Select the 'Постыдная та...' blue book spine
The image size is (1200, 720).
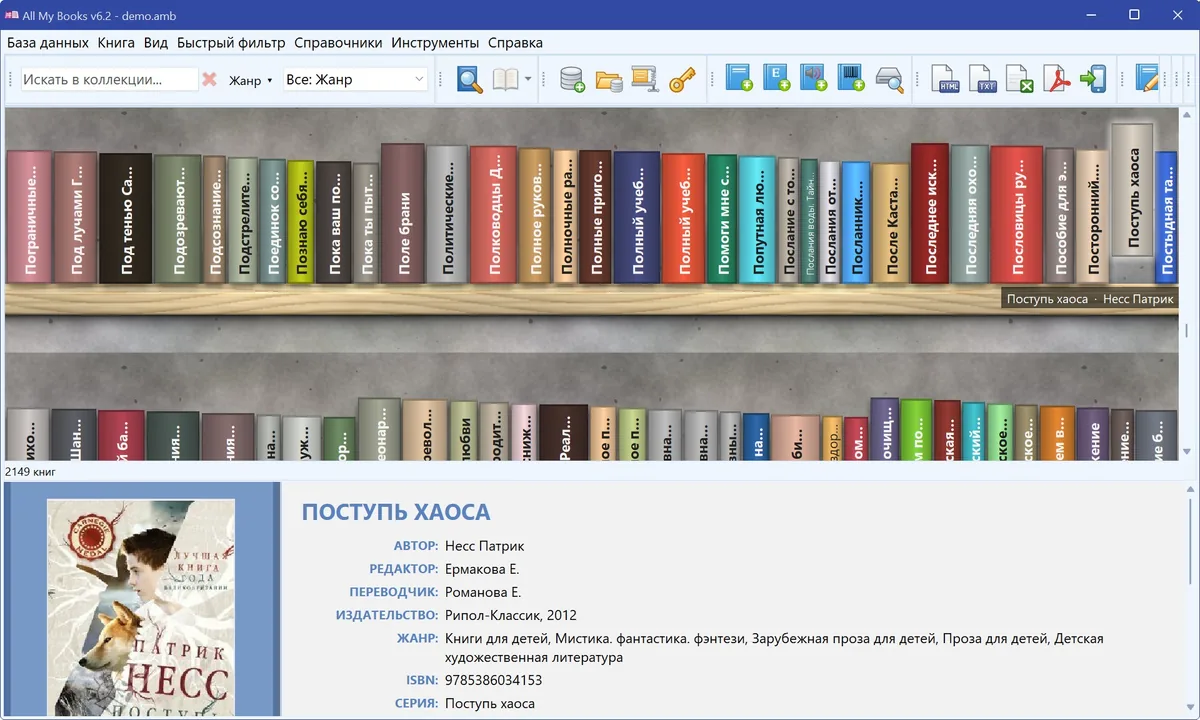(1166, 217)
